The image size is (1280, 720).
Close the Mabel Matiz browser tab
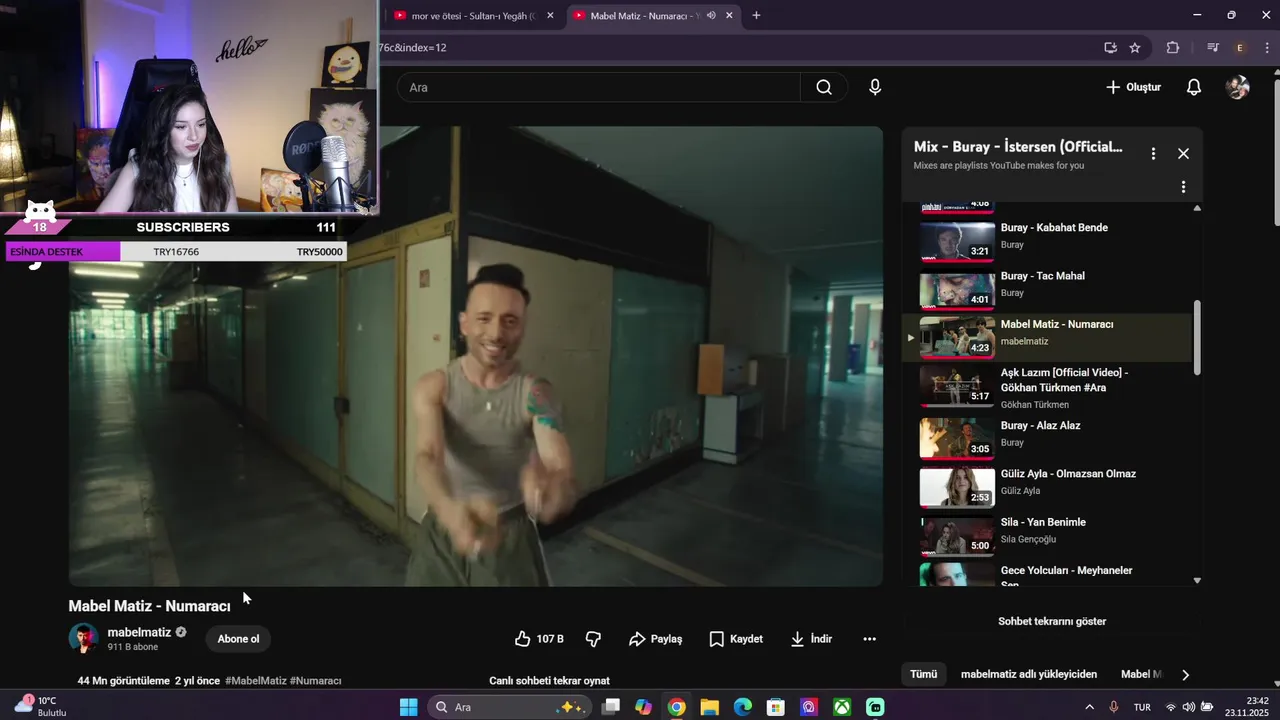pos(729,16)
